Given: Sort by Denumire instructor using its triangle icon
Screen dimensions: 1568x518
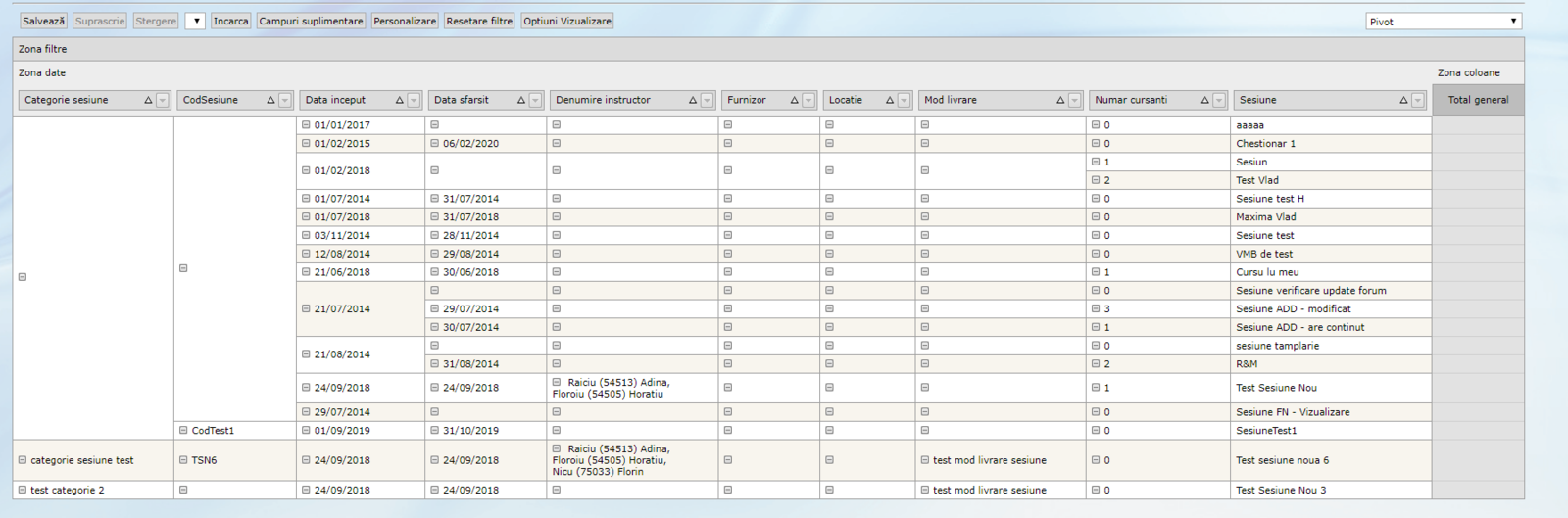Looking at the screenshot, I should pos(692,100).
